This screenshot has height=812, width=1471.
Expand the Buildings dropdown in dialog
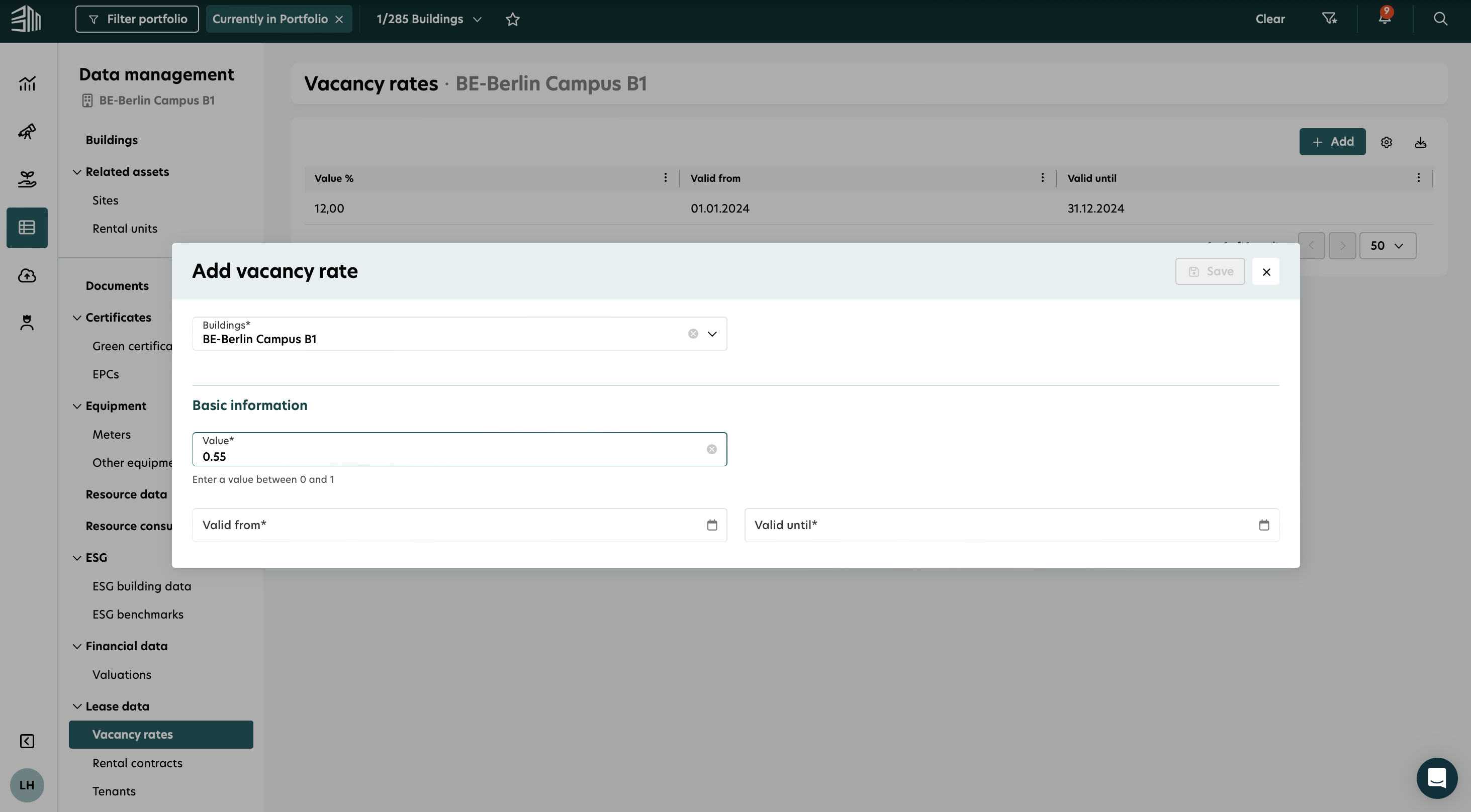click(x=711, y=334)
